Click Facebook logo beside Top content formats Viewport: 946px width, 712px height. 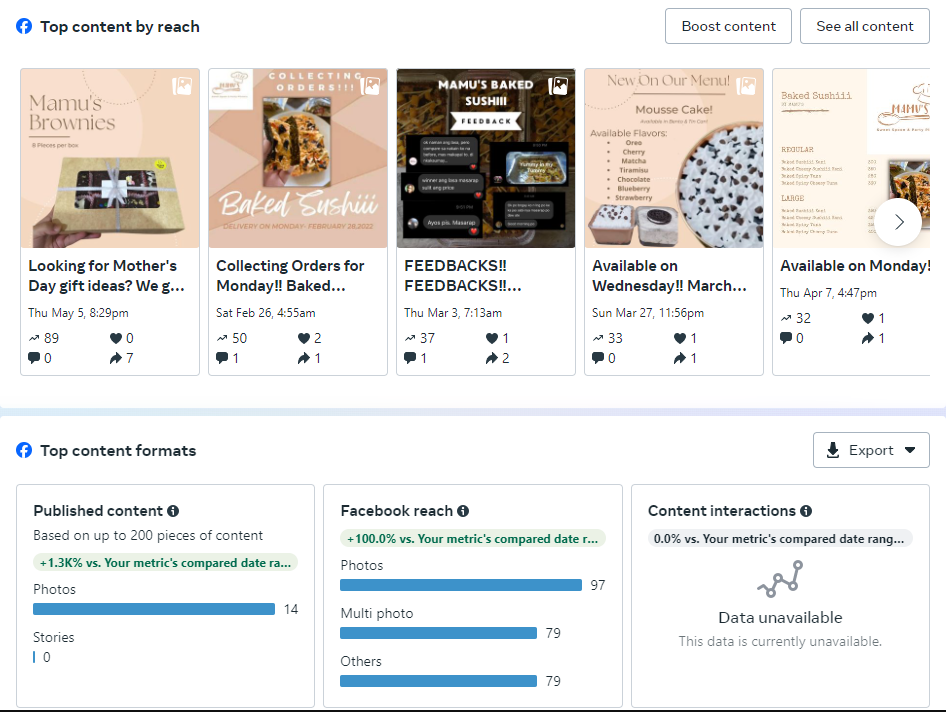click(x=25, y=450)
